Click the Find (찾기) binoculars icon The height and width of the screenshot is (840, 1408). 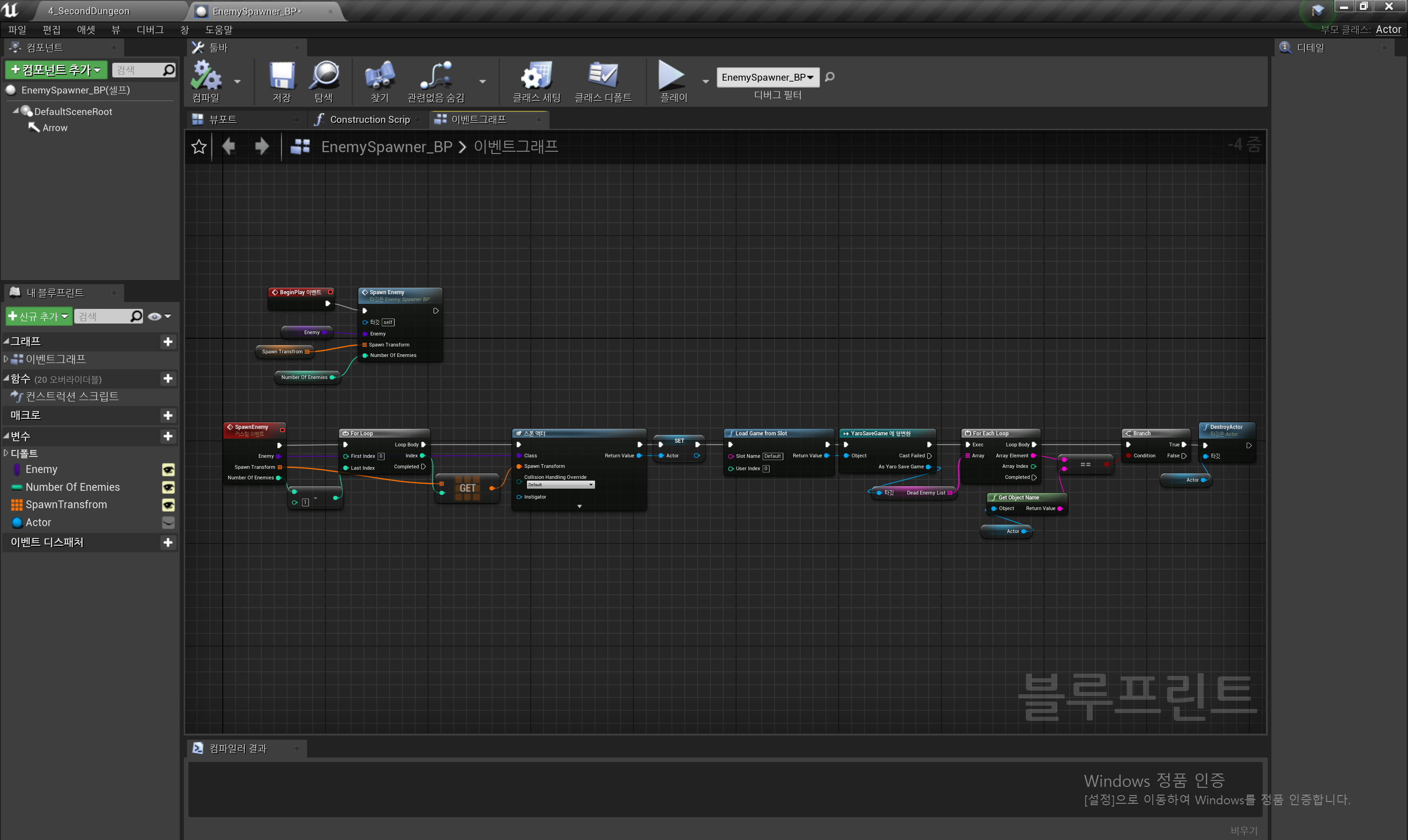379,76
